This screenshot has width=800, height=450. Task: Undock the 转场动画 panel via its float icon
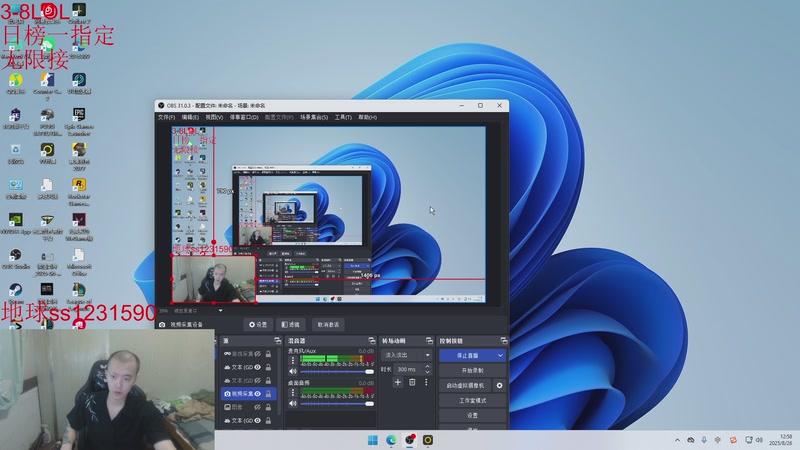429,340
